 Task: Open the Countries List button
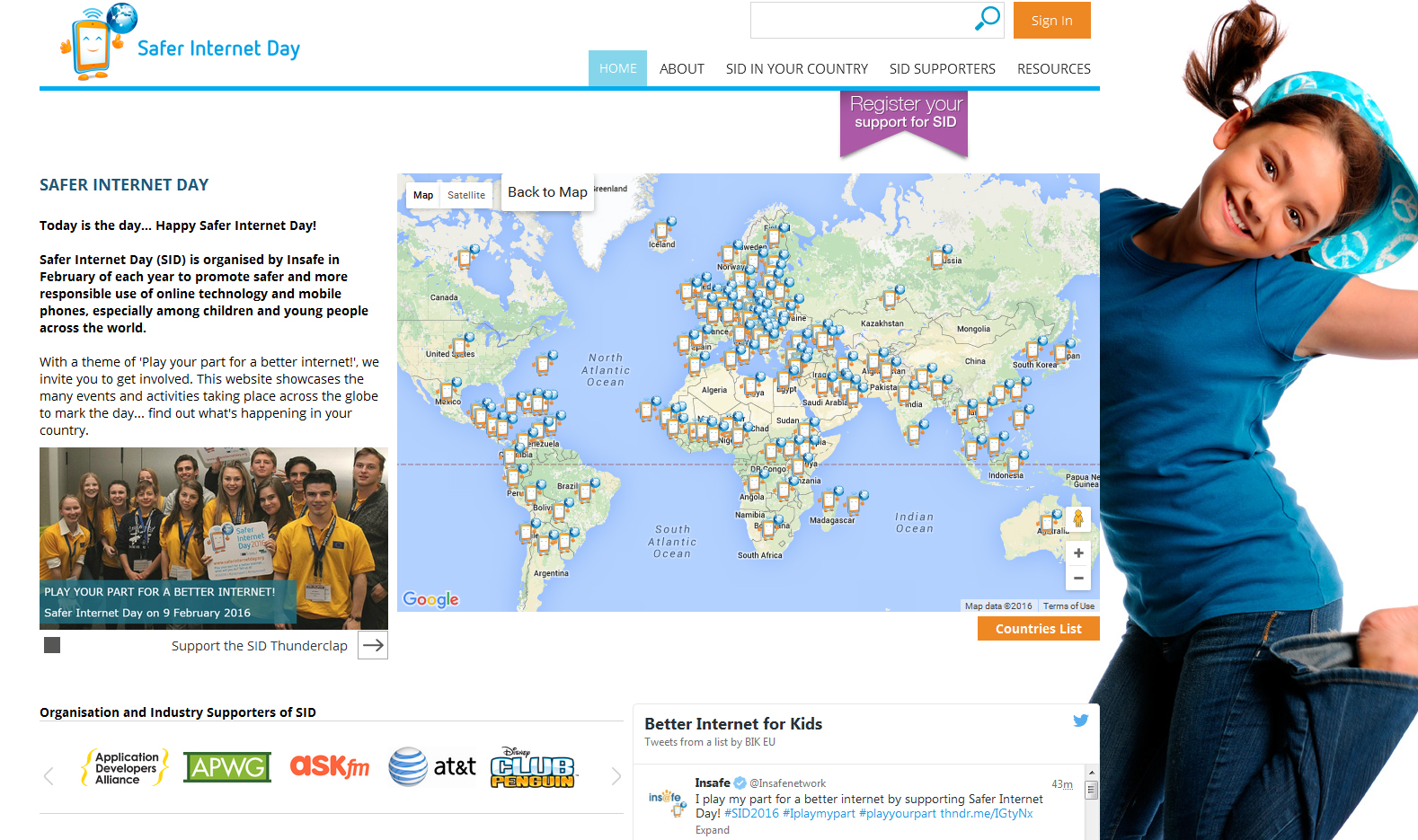(1038, 629)
